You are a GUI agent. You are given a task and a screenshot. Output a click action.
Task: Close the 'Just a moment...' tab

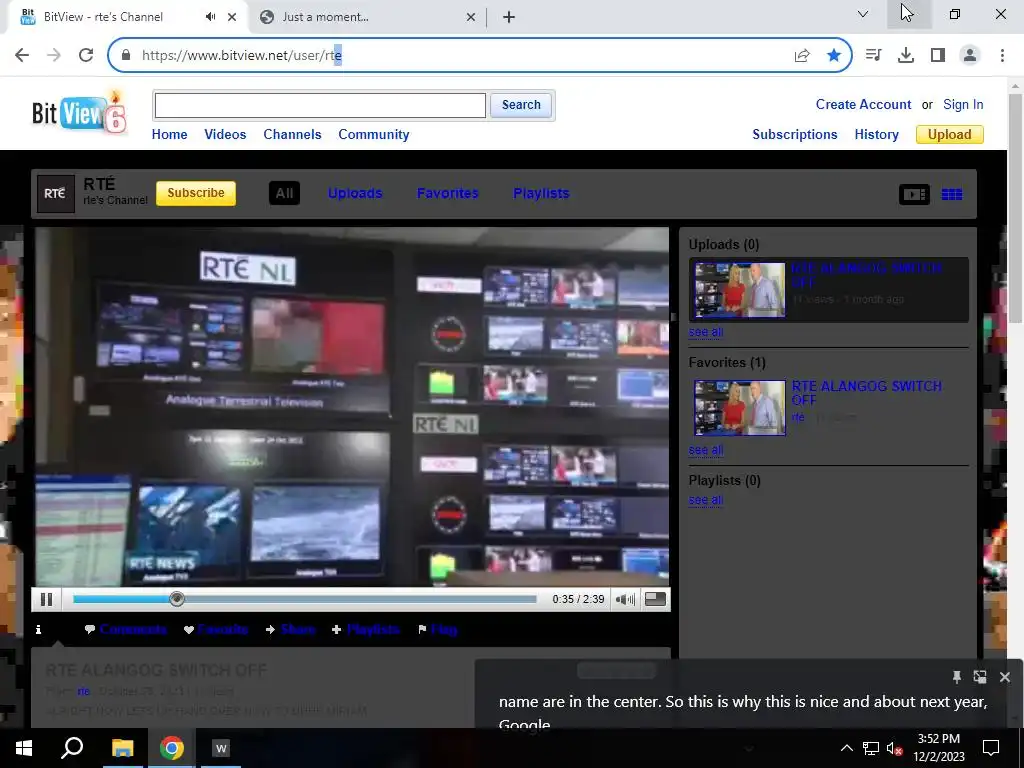471,17
